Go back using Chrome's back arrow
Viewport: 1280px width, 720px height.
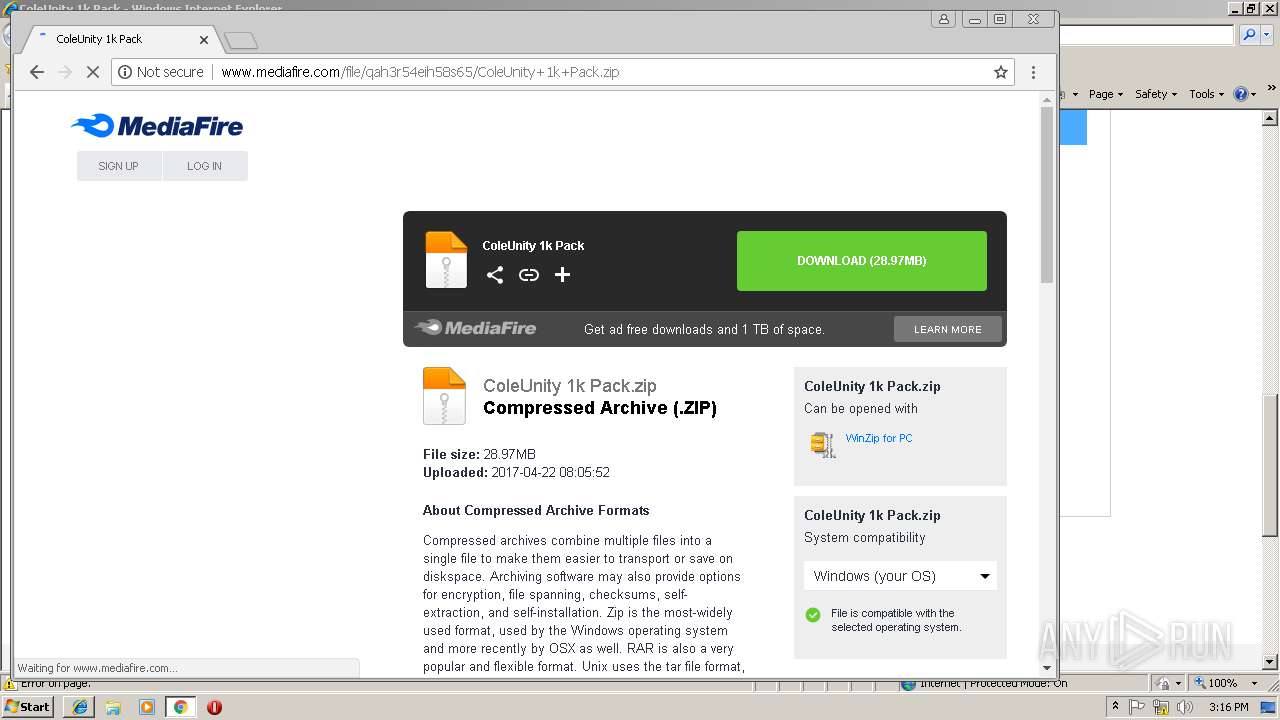coord(37,72)
